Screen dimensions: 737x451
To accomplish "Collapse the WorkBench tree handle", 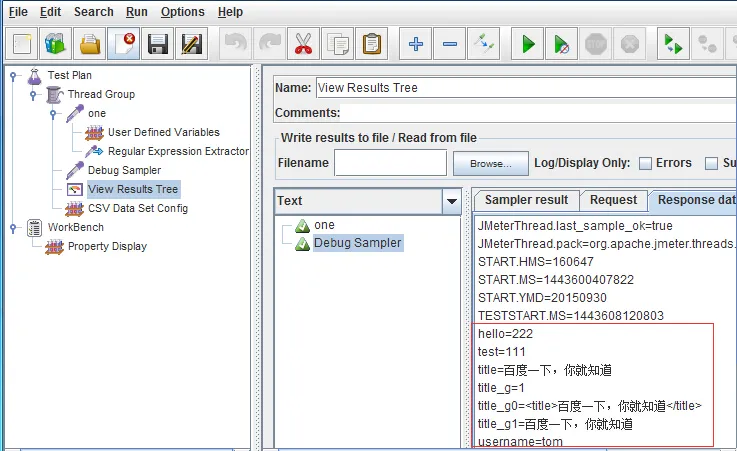I will pos(13,228).
